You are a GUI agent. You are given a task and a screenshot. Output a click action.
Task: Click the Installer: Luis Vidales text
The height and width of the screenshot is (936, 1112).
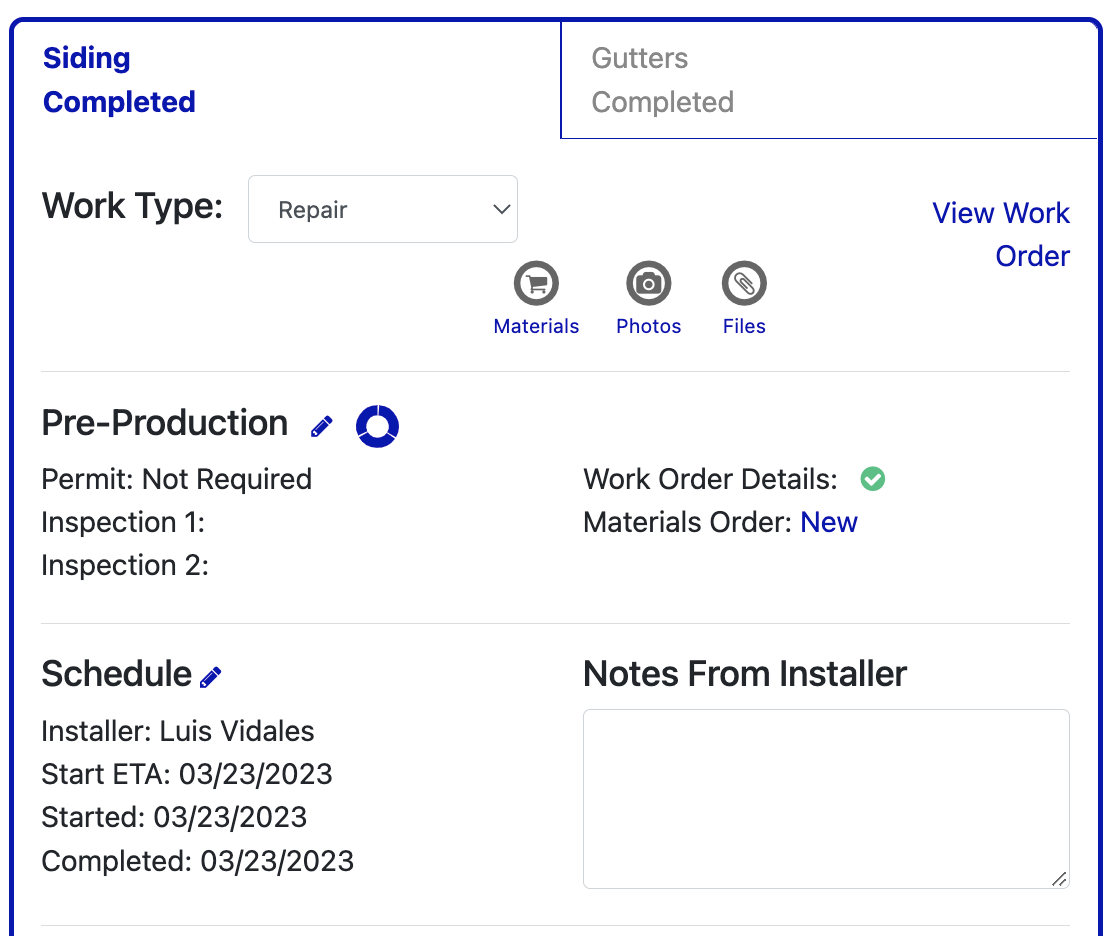coord(177,731)
